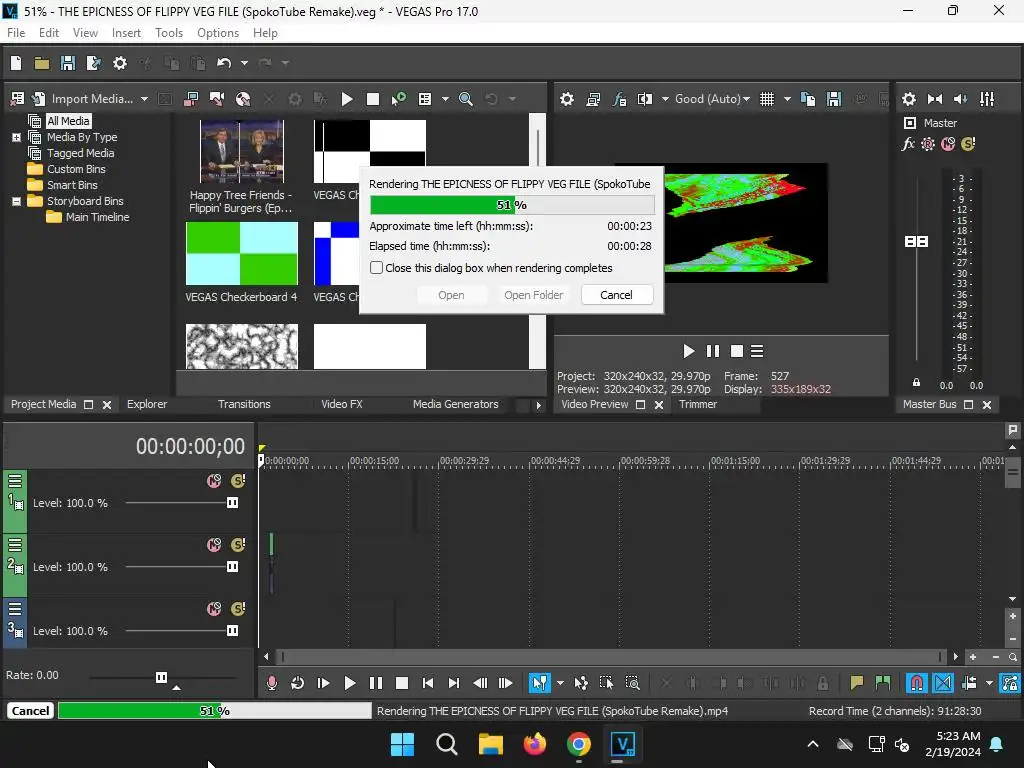The width and height of the screenshot is (1024, 768).
Task: Copy snapshot to clipboard icon
Action: [808, 99]
